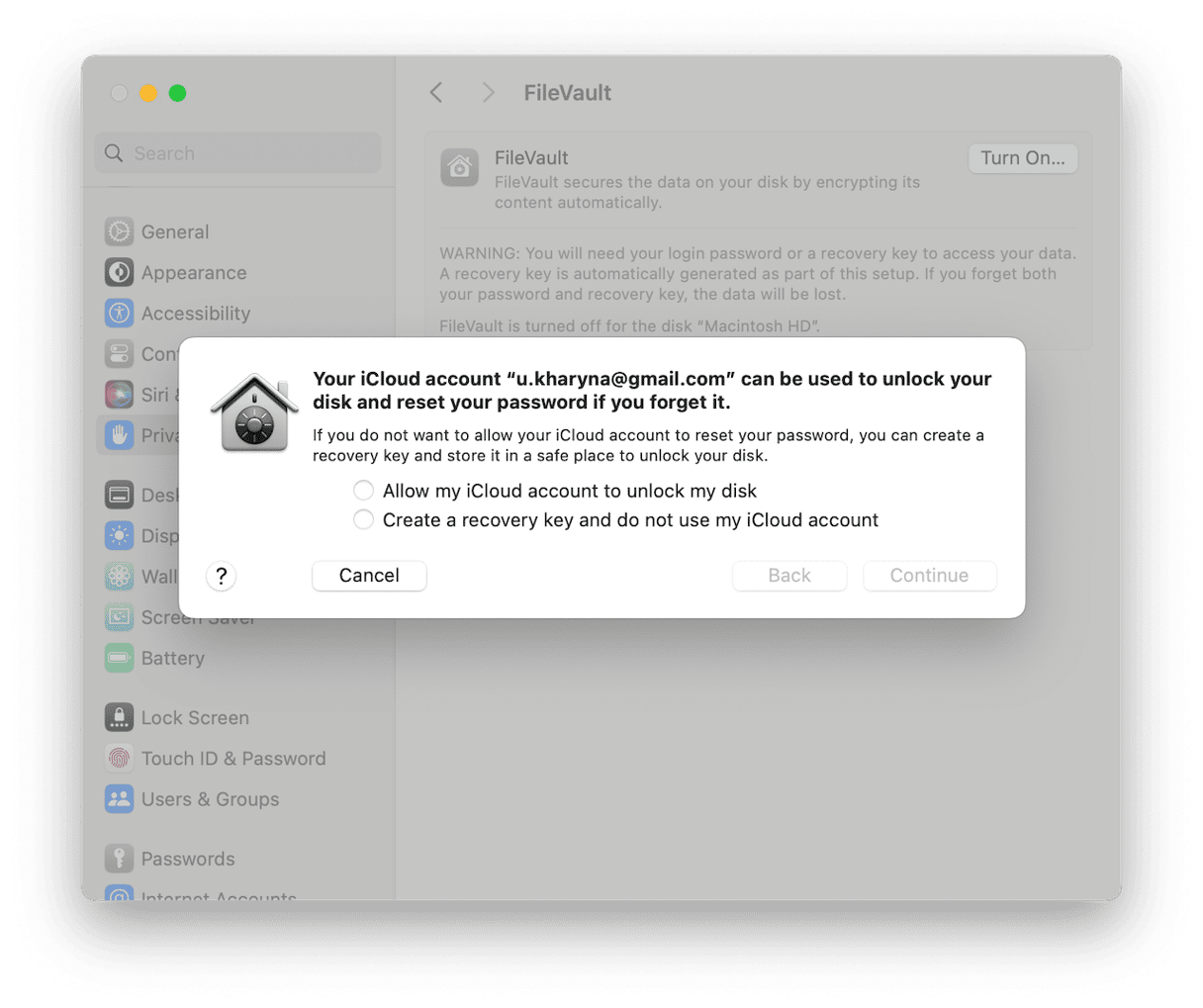Click the Accessibility icon in the sidebar

point(119,314)
